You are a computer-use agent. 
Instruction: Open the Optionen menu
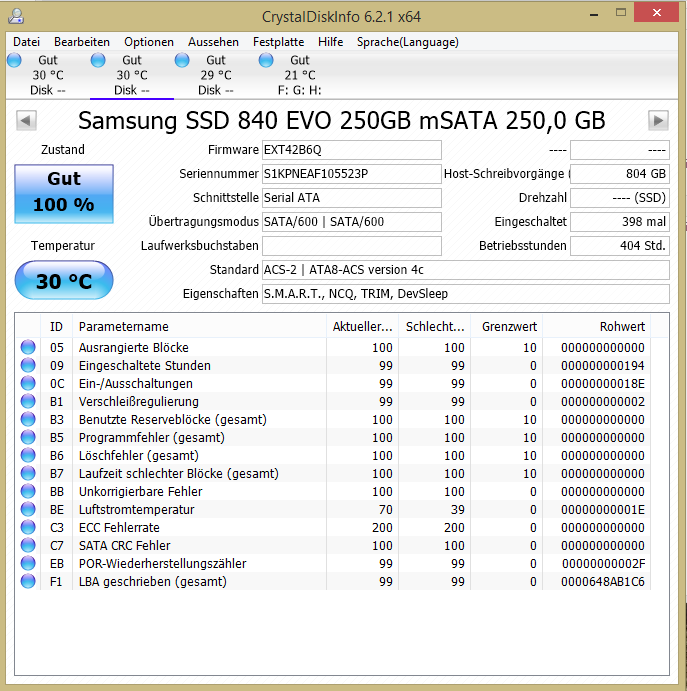pyautogui.click(x=149, y=42)
